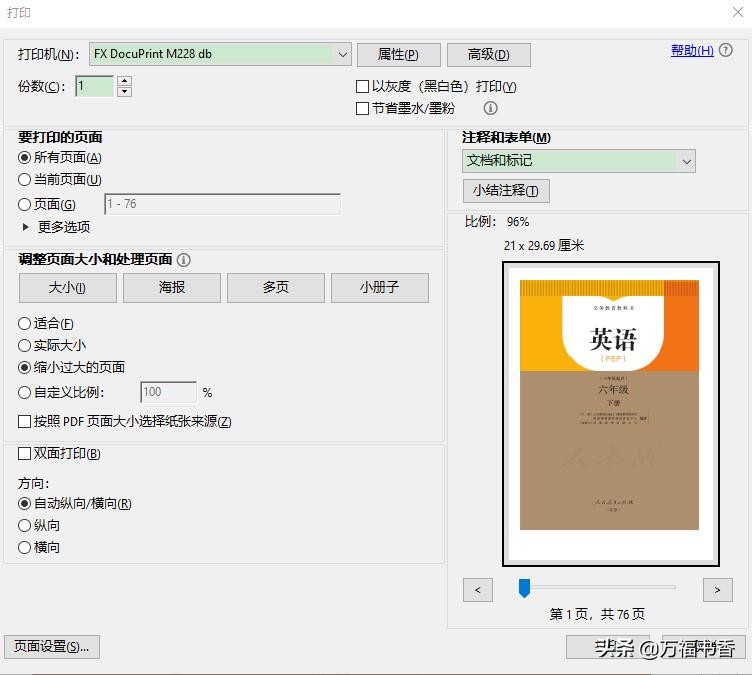The image size is (752, 675).
Task: Choose 纵向 orientation
Action: coord(24,525)
